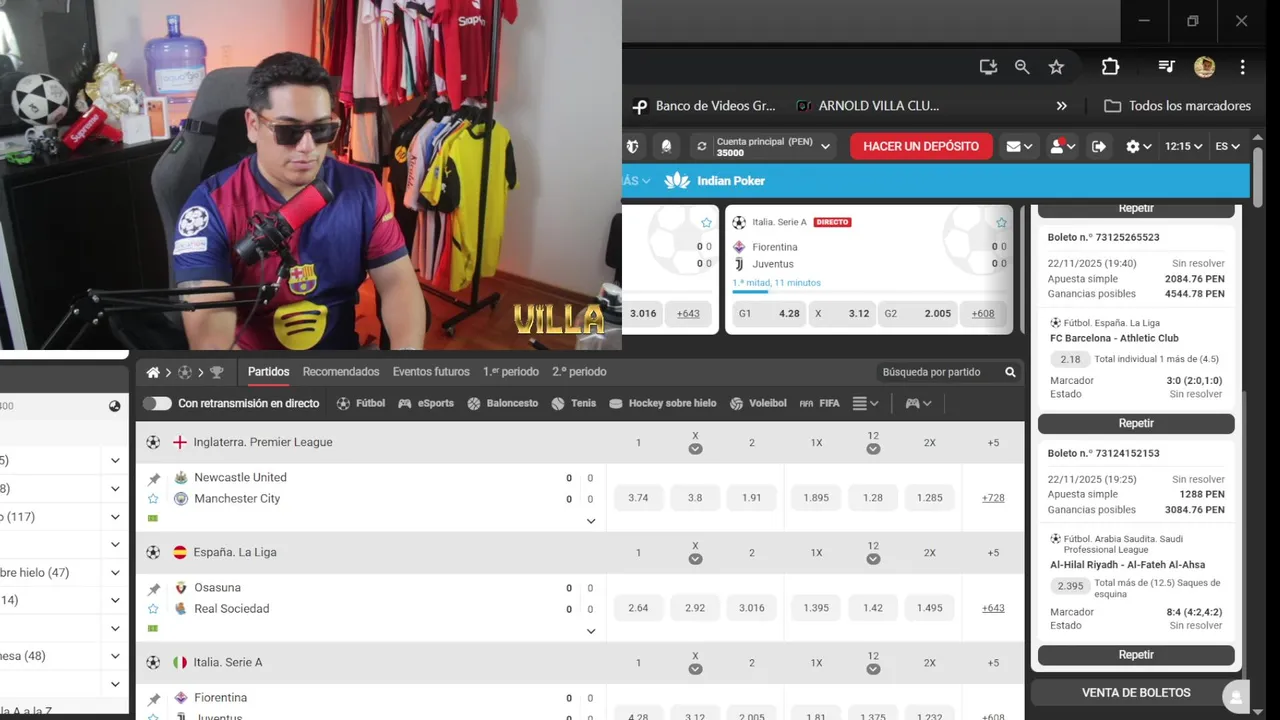1280x720 pixels.
Task: Open the browser zoom magnifier icon
Action: [1022, 67]
